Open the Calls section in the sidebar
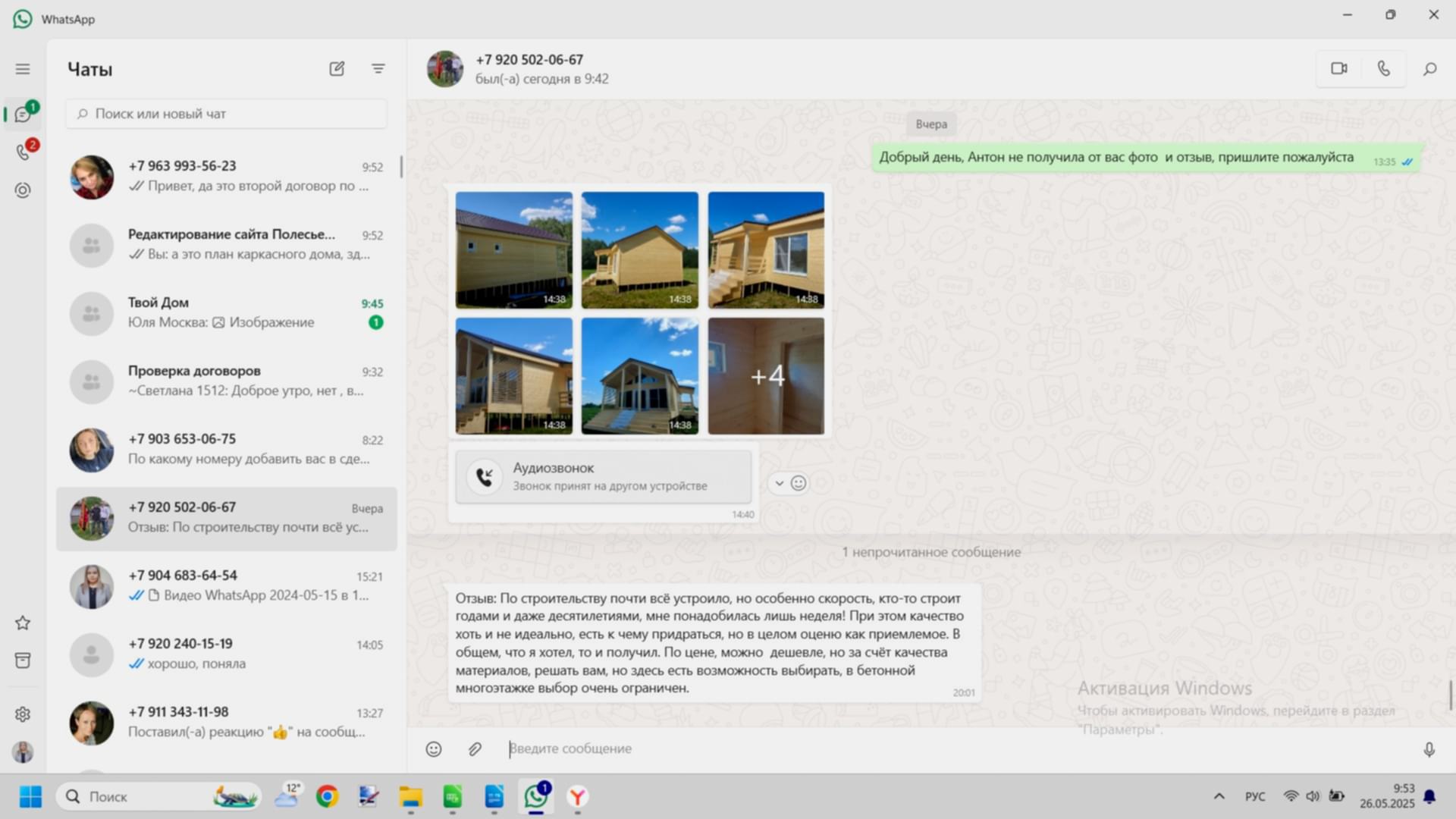Image resolution: width=1456 pixels, height=819 pixels. [x=23, y=152]
